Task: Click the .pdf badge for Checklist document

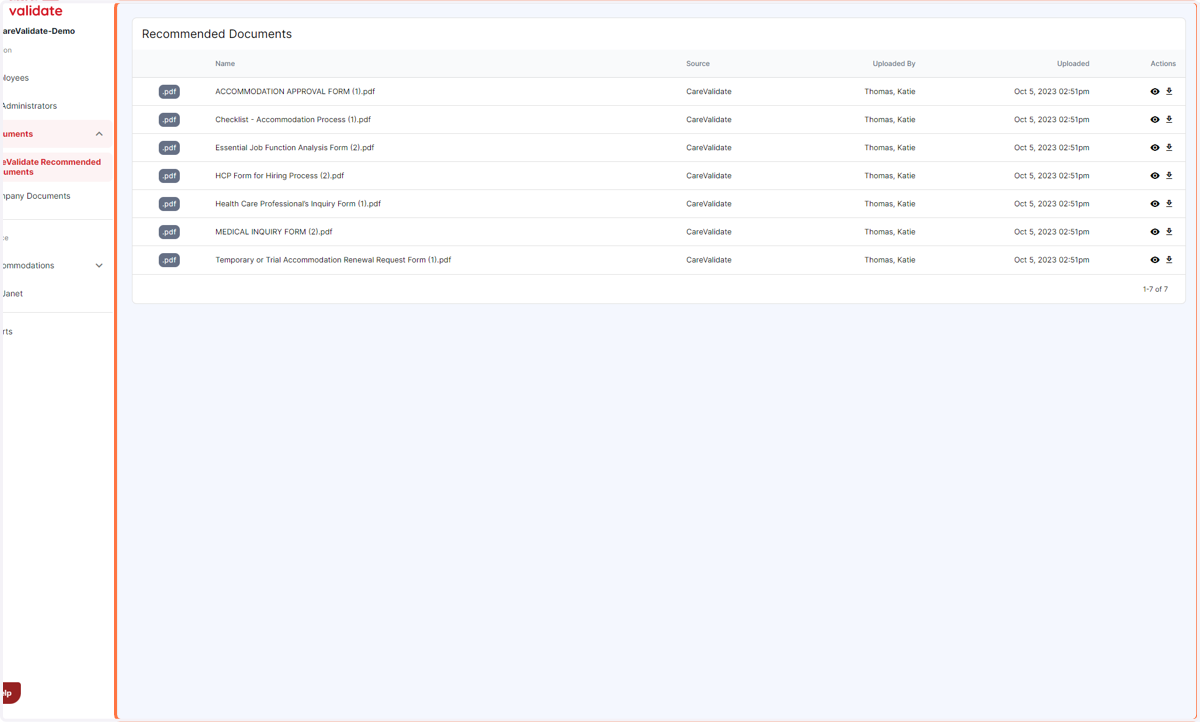Action: point(169,120)
